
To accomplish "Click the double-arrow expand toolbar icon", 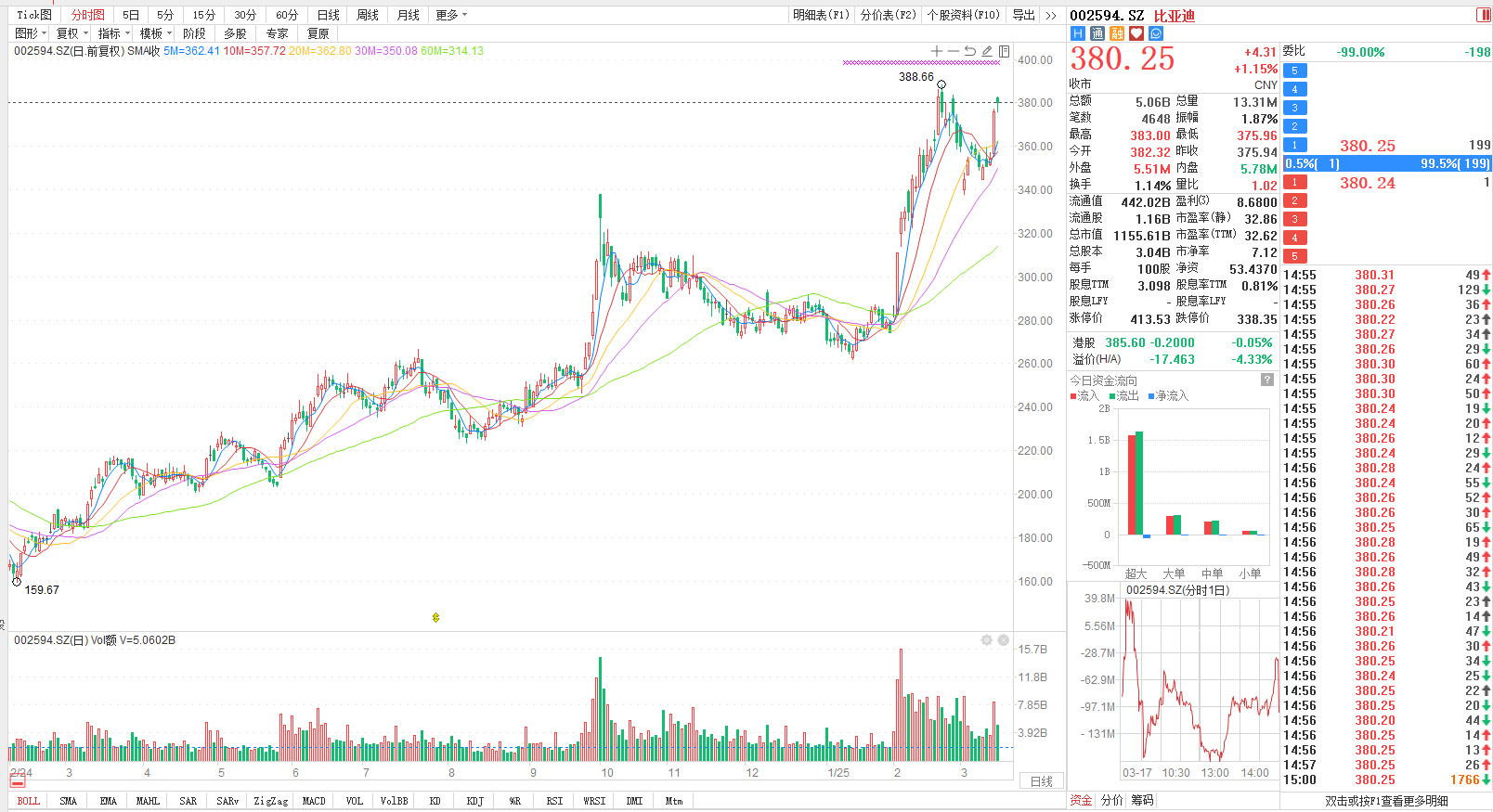I will 1051,15.
